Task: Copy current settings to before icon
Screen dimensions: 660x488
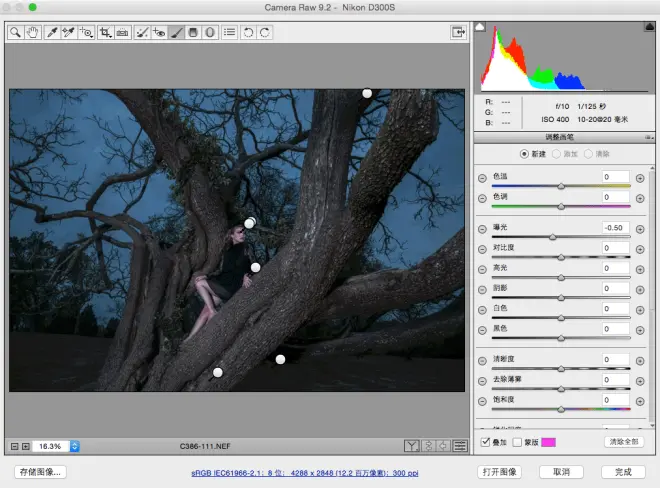Action: click(x=443, y=446)
